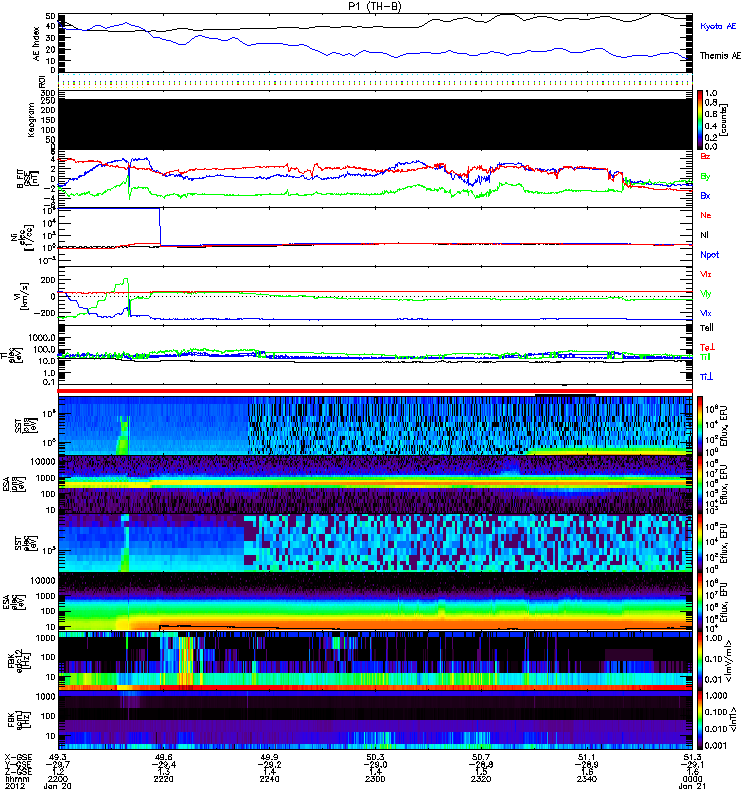Click the 50.3 X-GSE value

click(x=375, y=757)
